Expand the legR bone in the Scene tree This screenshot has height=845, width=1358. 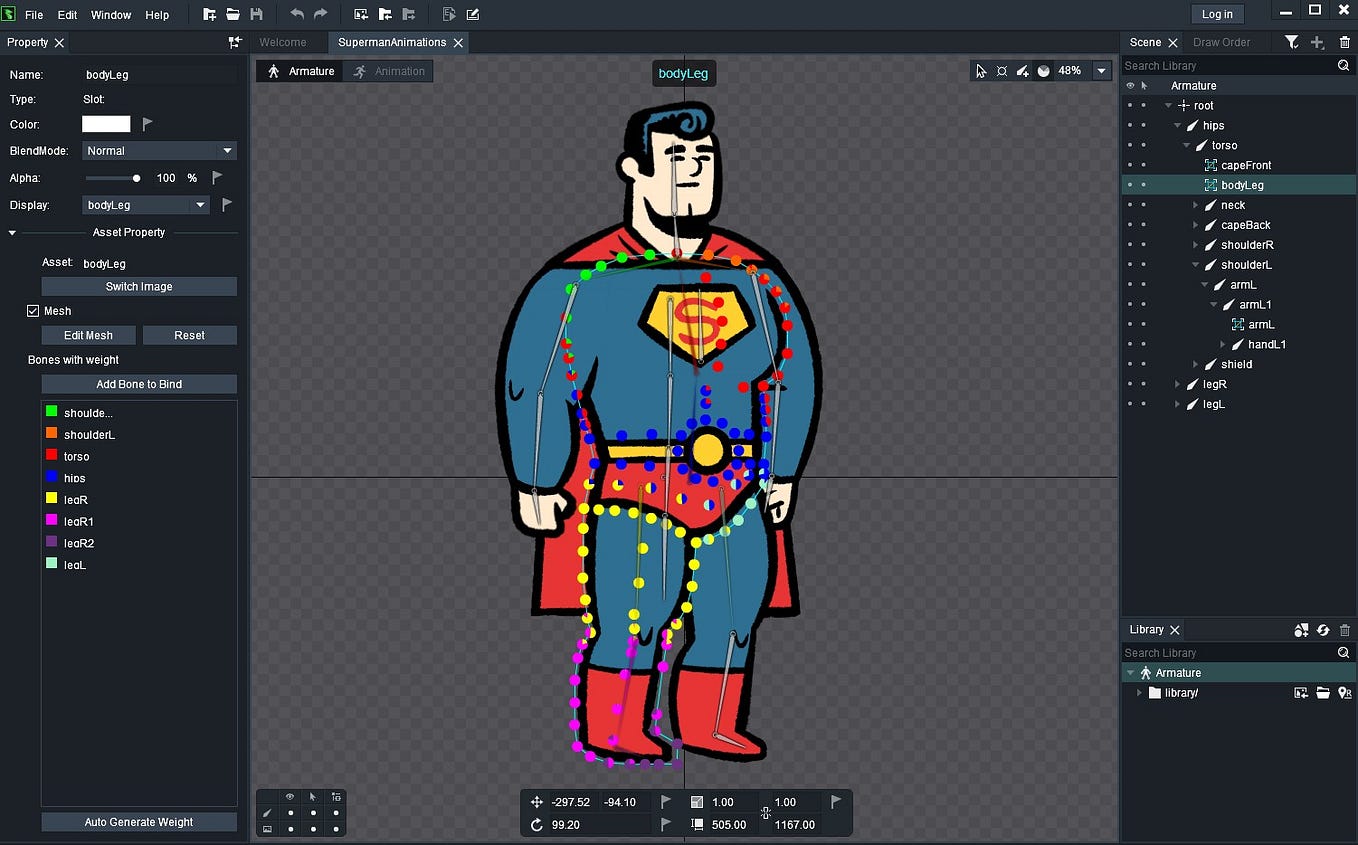click(x=1177, y=383)
